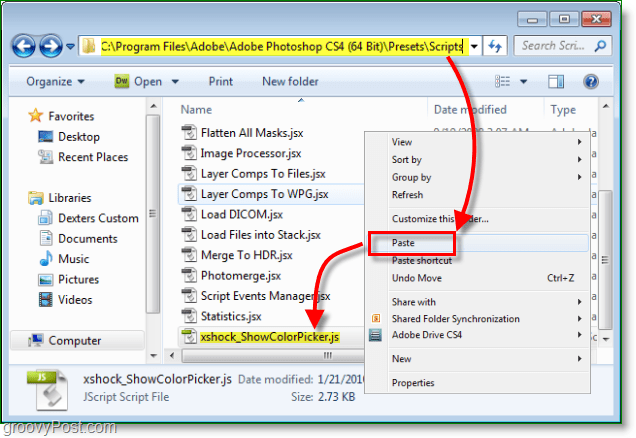Click the Back navigation arrow

(24, 46)
